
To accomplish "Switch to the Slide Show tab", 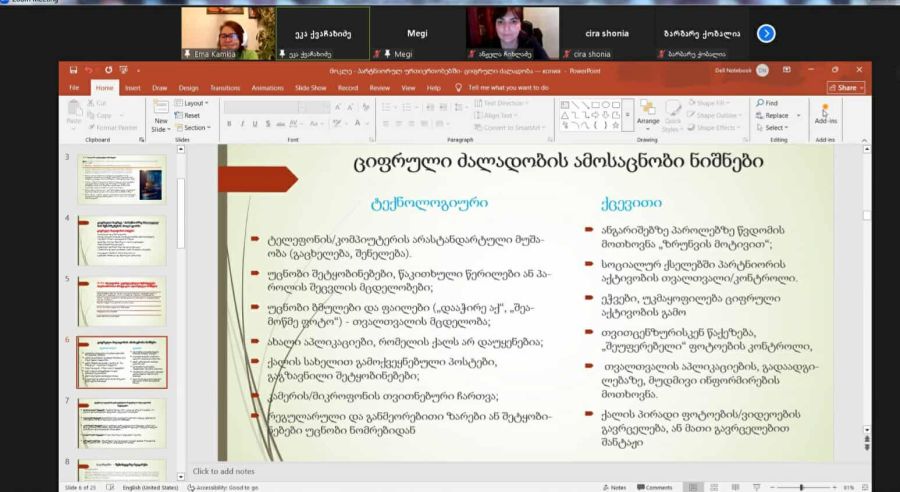I will click(x=311, y=88).
